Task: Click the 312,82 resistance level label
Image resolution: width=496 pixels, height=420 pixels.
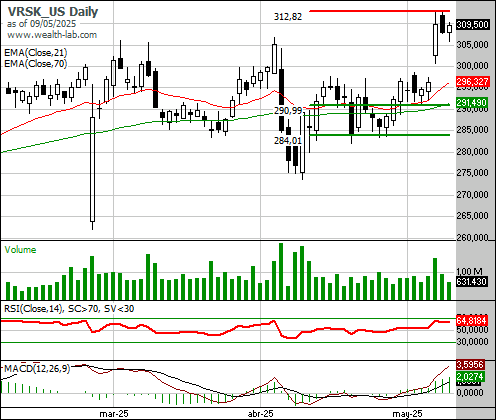Action: coord(288,17)
